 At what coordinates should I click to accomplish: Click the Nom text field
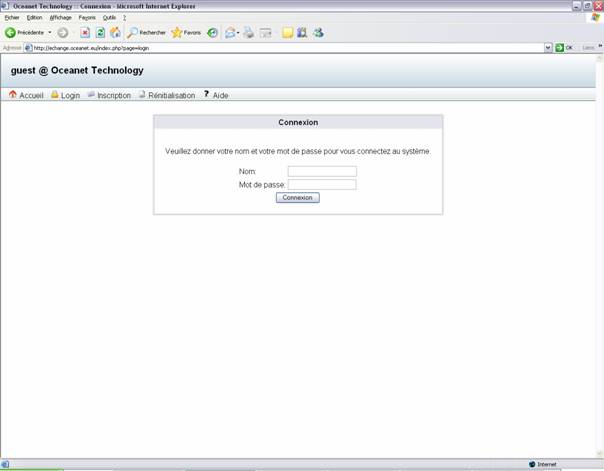(322, 171)
